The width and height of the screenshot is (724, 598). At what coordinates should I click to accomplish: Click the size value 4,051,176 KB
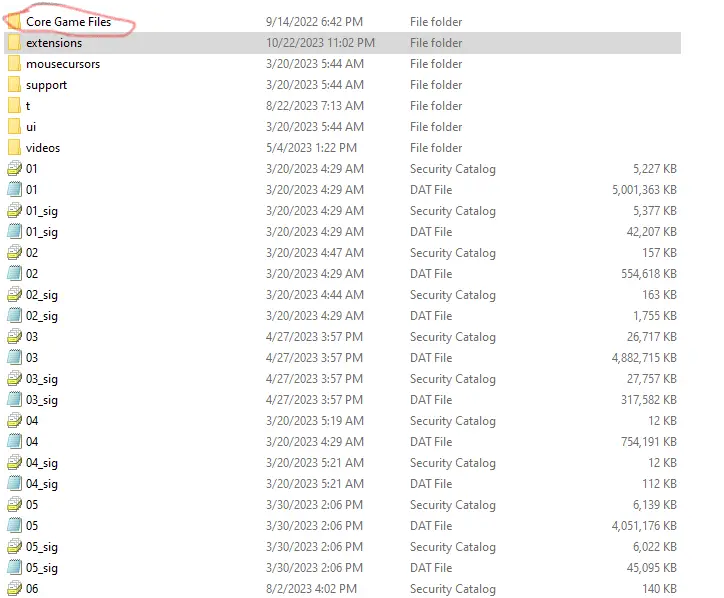(x=644, y=526)
